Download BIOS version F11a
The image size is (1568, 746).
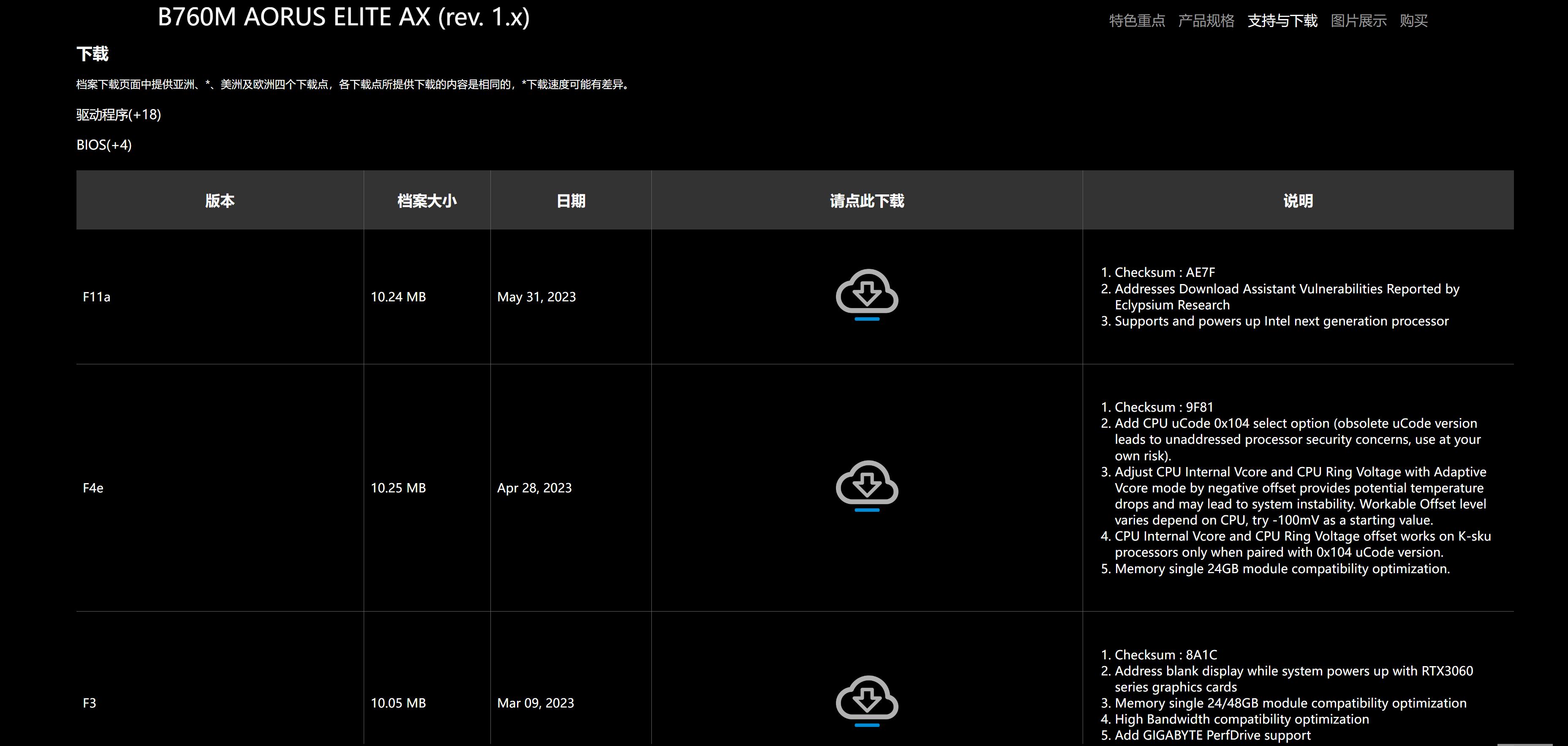867,294
